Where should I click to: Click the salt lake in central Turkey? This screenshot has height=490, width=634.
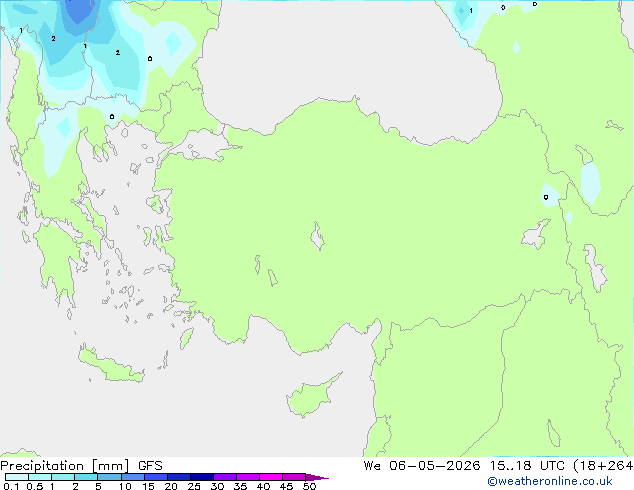click(x=317, y=237)
